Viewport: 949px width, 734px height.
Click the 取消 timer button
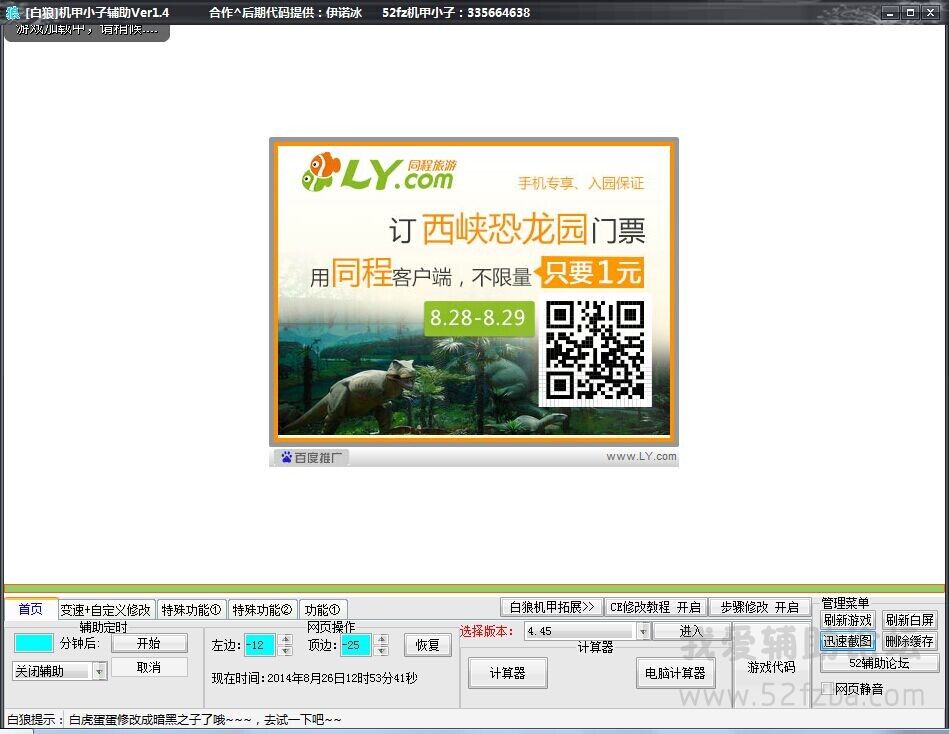point(149,667)
